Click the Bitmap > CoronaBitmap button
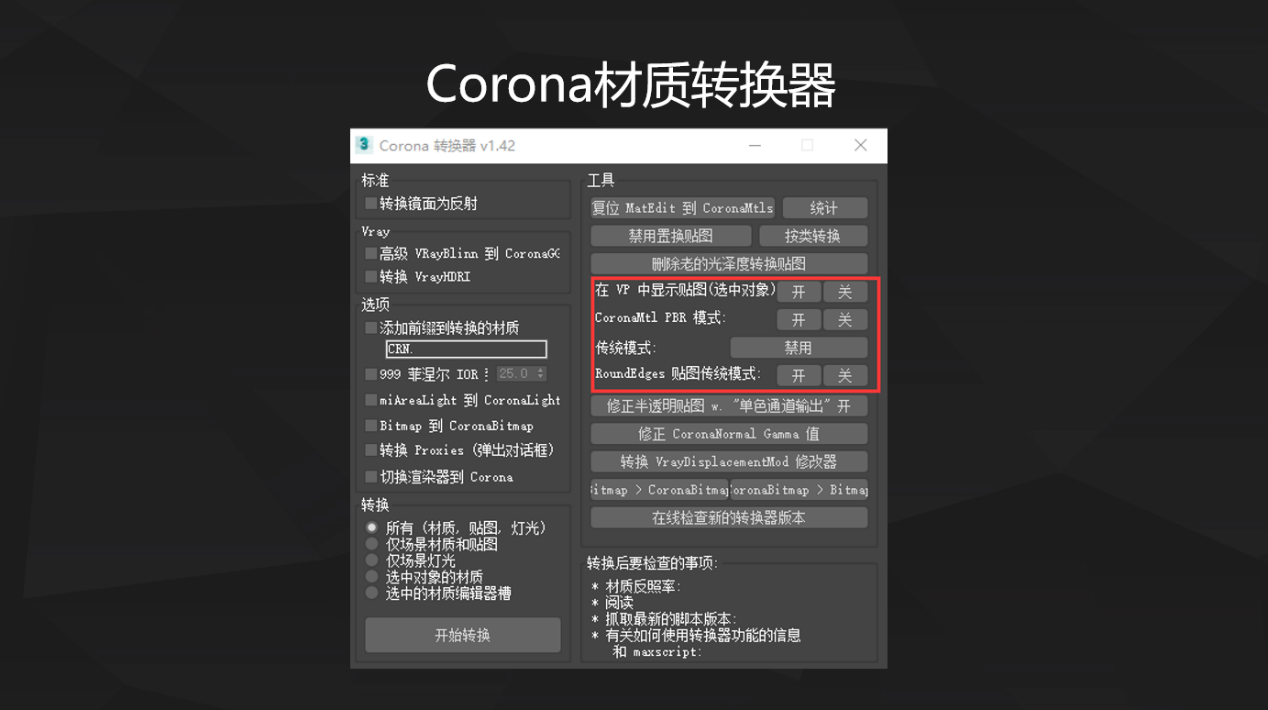This screenshot has width=1268, height=710. [659, 490]
